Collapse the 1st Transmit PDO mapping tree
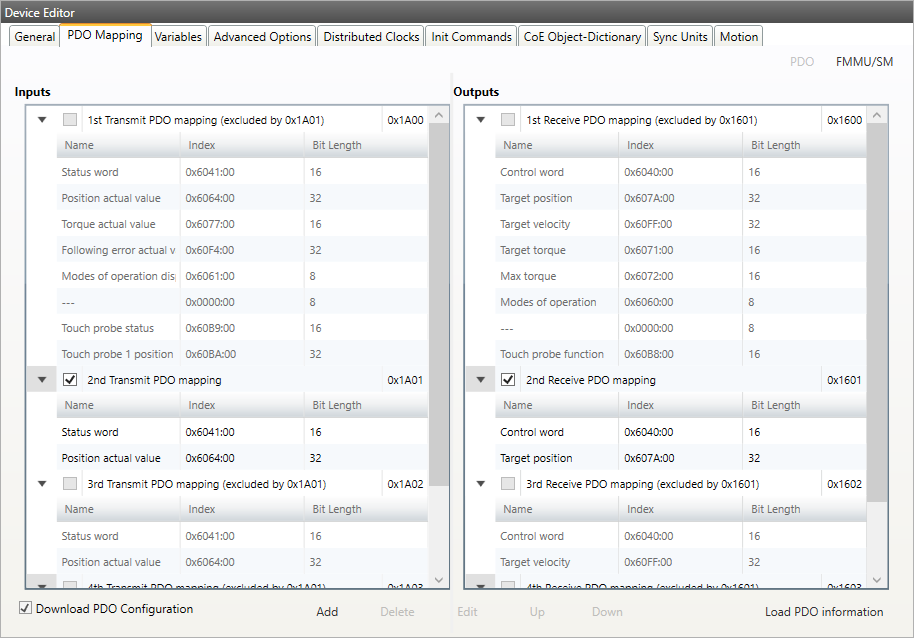 point(42,120)
